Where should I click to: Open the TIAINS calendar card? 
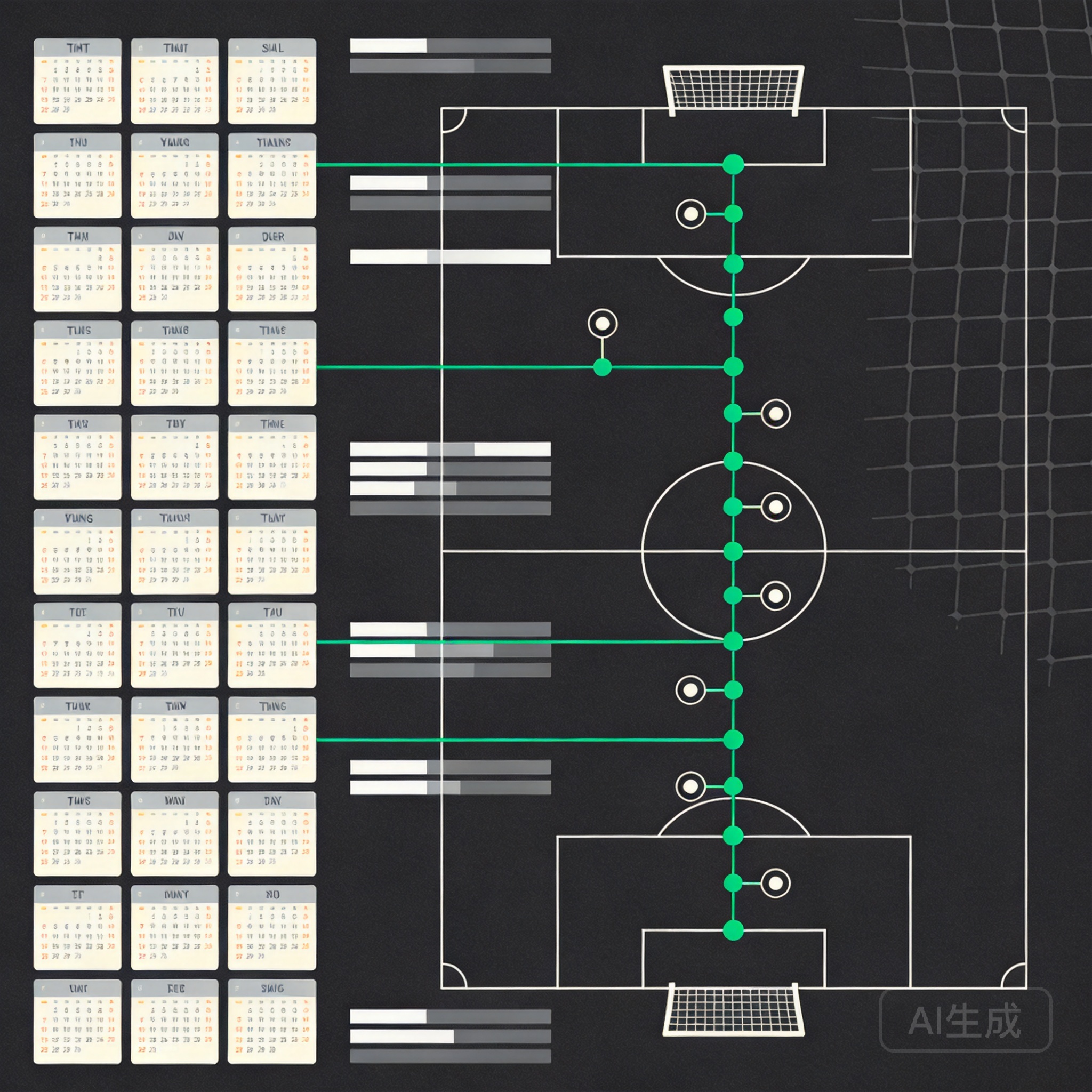coord(272,175)
